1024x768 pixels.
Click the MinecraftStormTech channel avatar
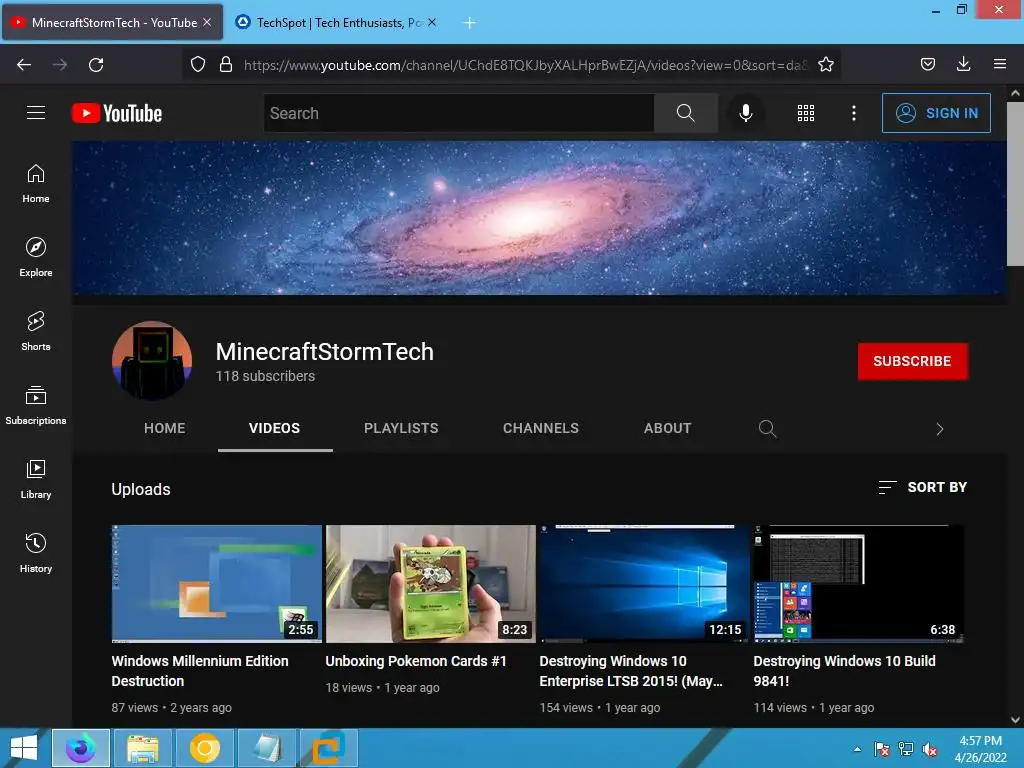tap(152, 360)
